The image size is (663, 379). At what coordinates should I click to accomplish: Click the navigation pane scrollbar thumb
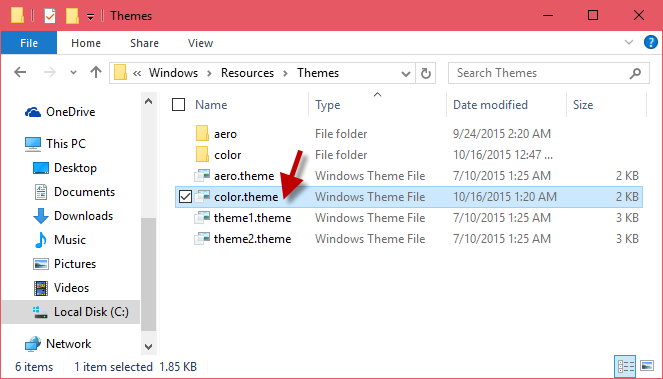[x=148, y=274]
